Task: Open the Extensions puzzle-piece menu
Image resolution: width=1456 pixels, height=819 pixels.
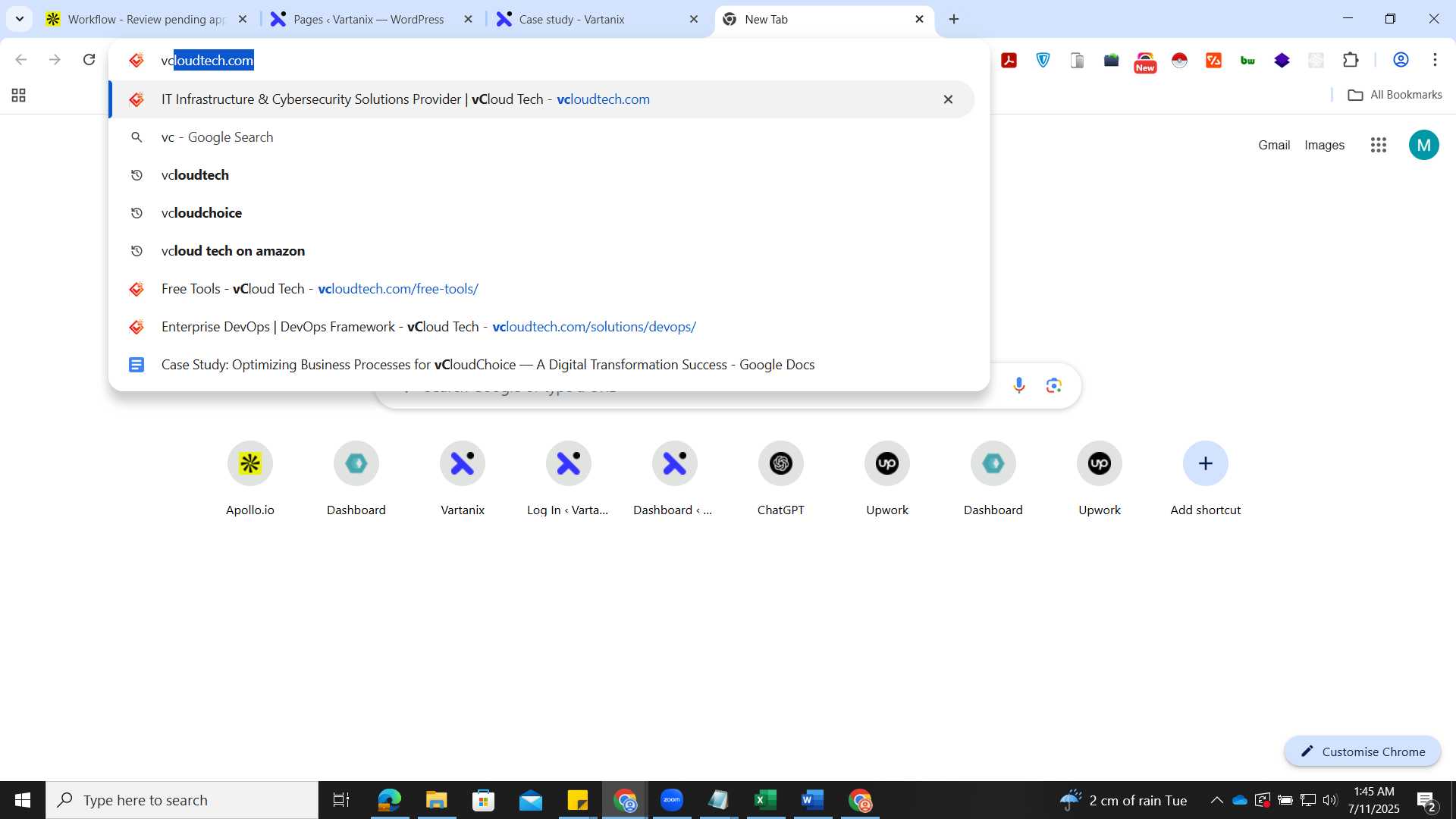Action: pyautogui.click(x=1351, y=60)
